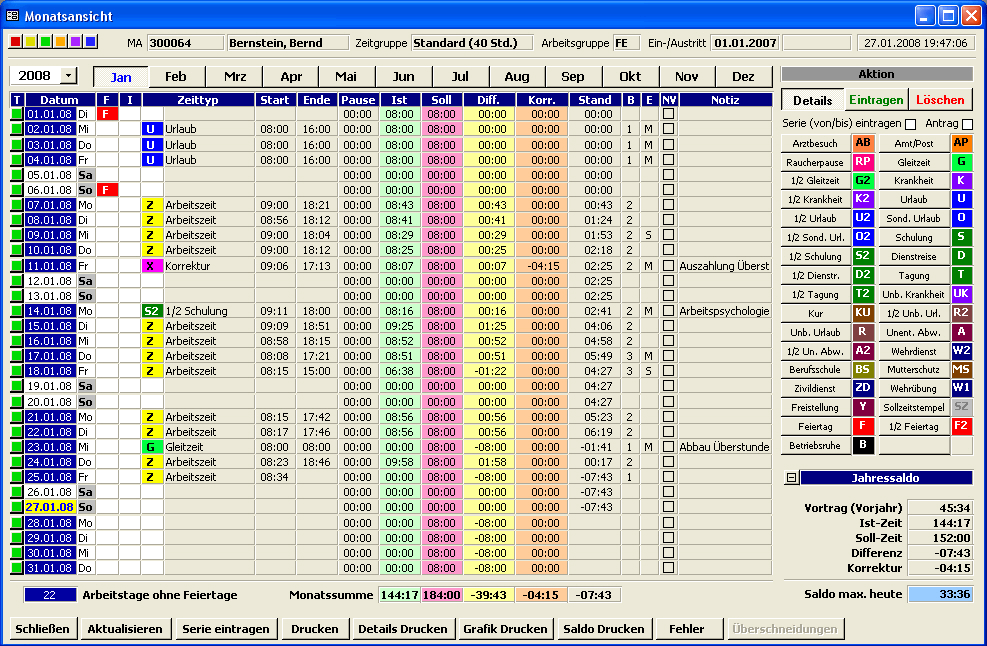Viewport: 987px width, 646px height.
Task: Open the Mrz month tab
Action: coord(235,76)
